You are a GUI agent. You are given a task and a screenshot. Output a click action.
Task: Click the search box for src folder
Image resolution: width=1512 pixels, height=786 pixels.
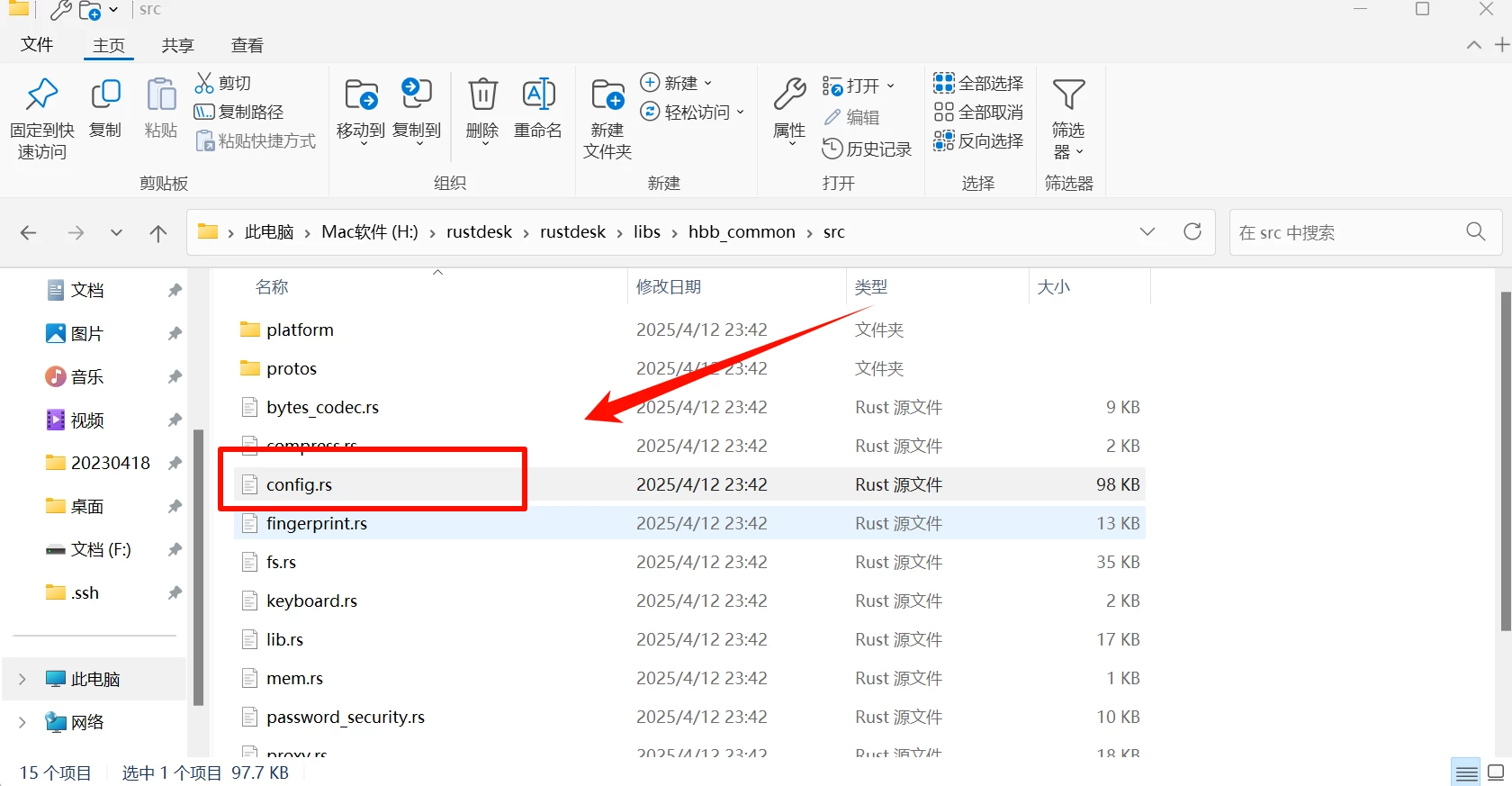click(1348, 233)
